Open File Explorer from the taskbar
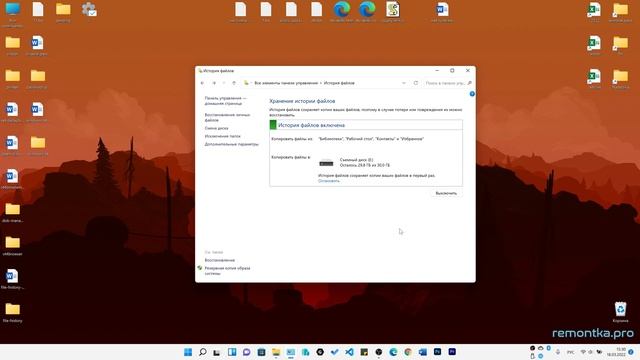Viewport: 640px width, 360px height. coord(276,352)
